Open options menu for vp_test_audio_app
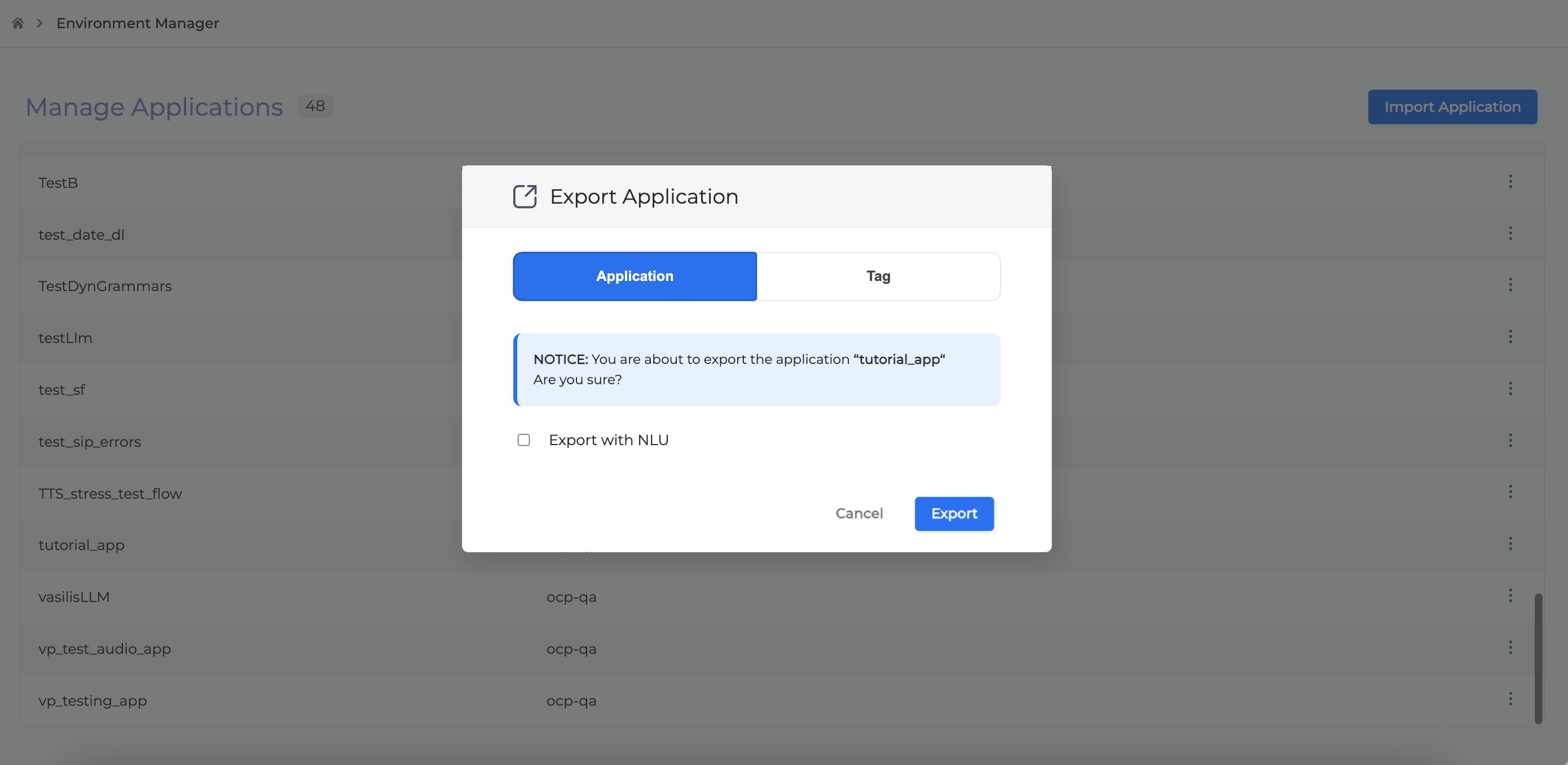Screen dimensions: 1568x765 [x=1509, y=648]
